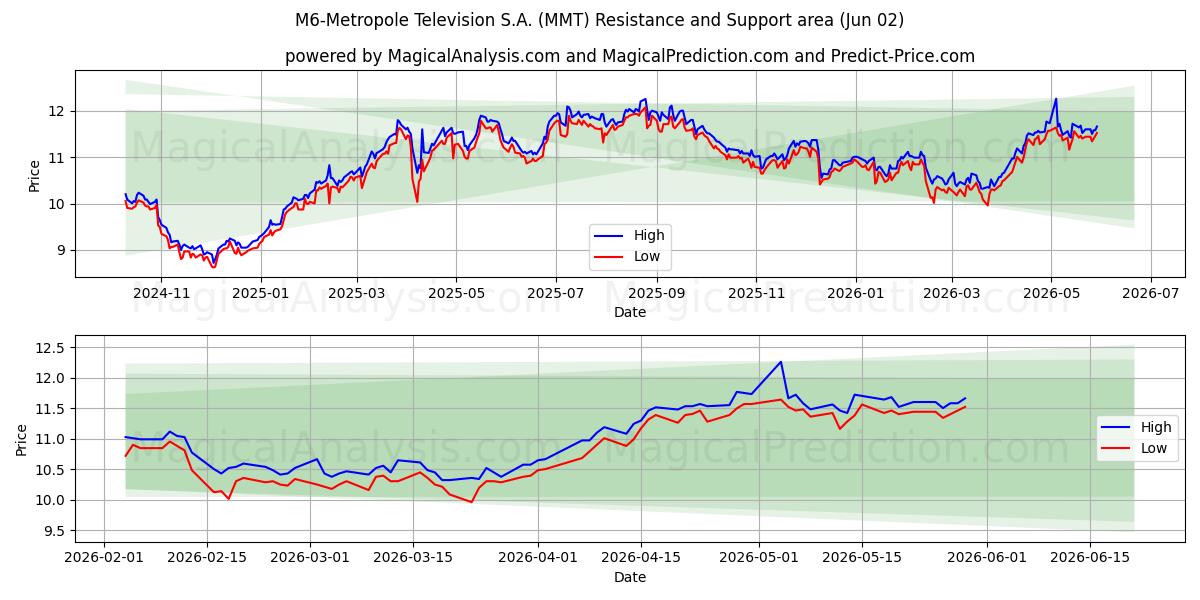Click the '2025-03' x-axis label on upper chart
This screenshot has width=1200, height=600.
coord(357,293)
